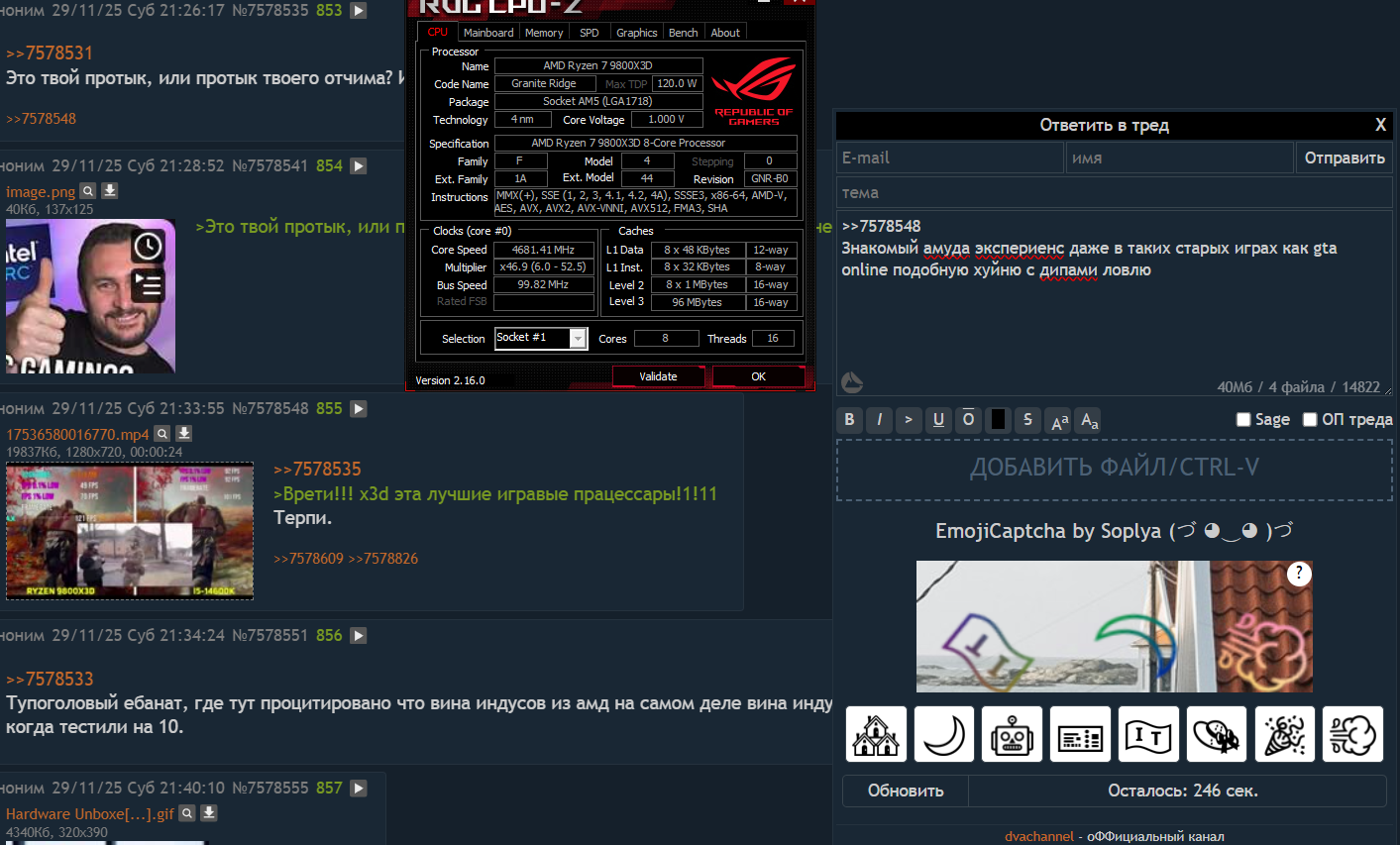Click the Graphics tab in the CPU-Z image
The image size is (1400, 845).
(636, 33)
